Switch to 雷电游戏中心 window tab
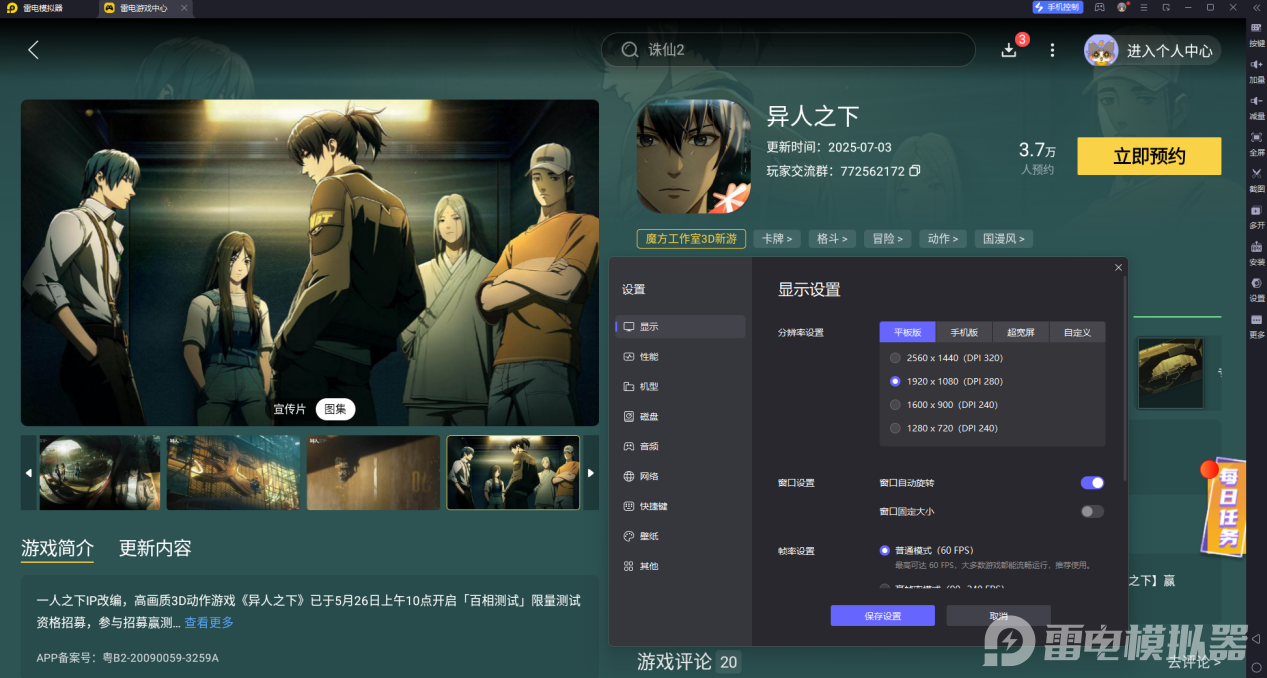This screenshot has height=678, width=1267. (144, 7)
